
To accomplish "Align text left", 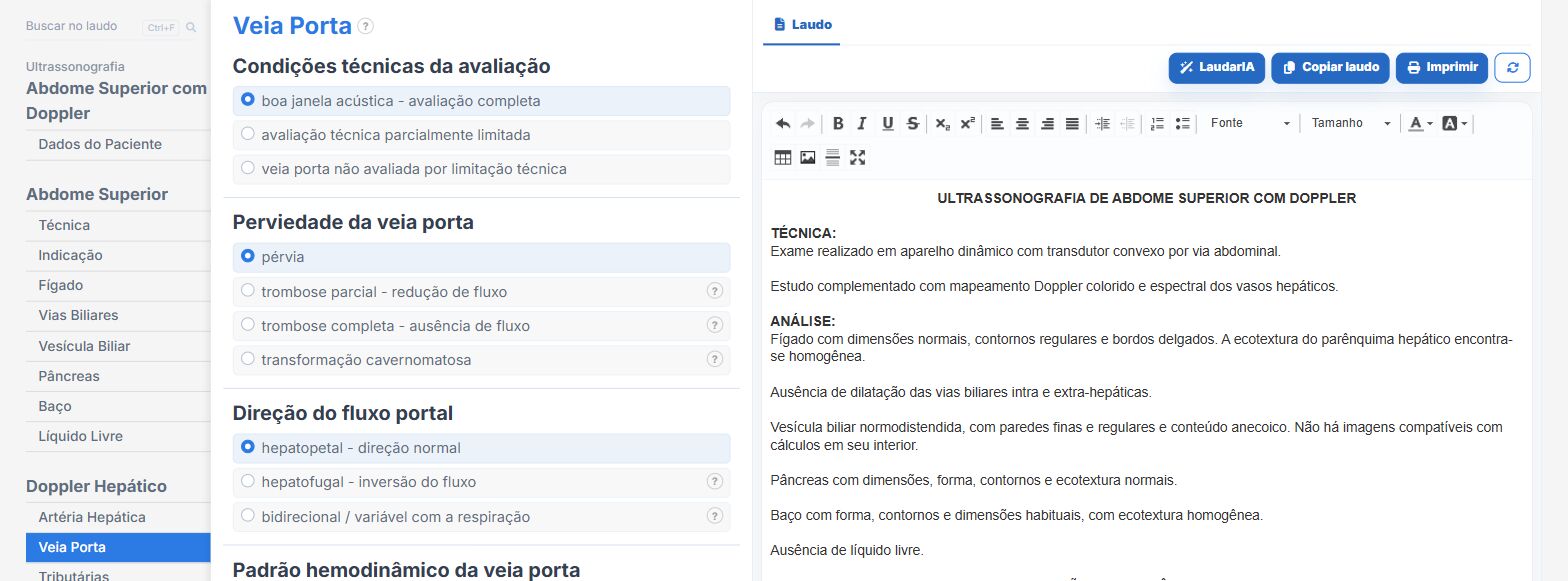I will [997, 123].
